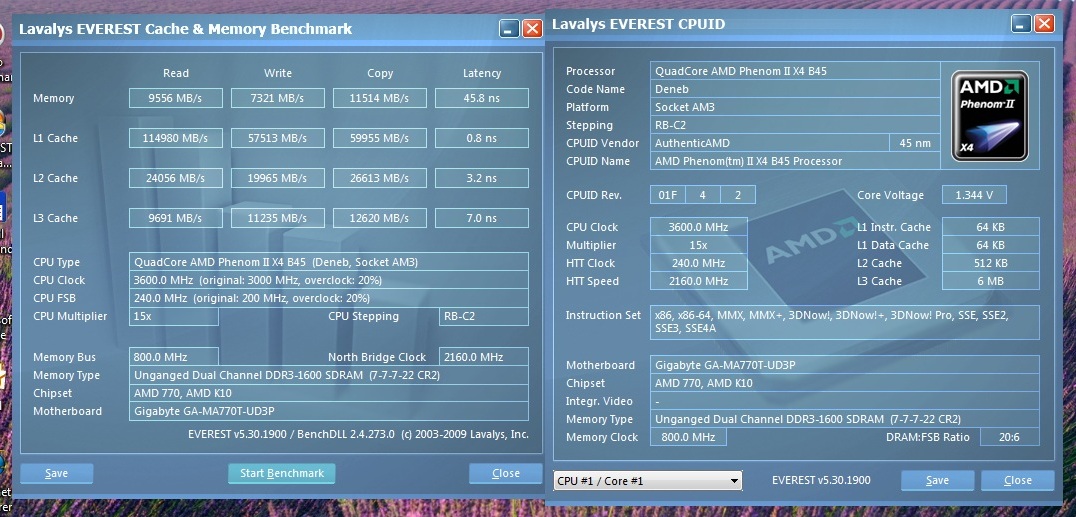Viewport: 1076px width, 517px height.
Task: Click Memory Bus 800.0 MHz field
Action: coord(174,357)
